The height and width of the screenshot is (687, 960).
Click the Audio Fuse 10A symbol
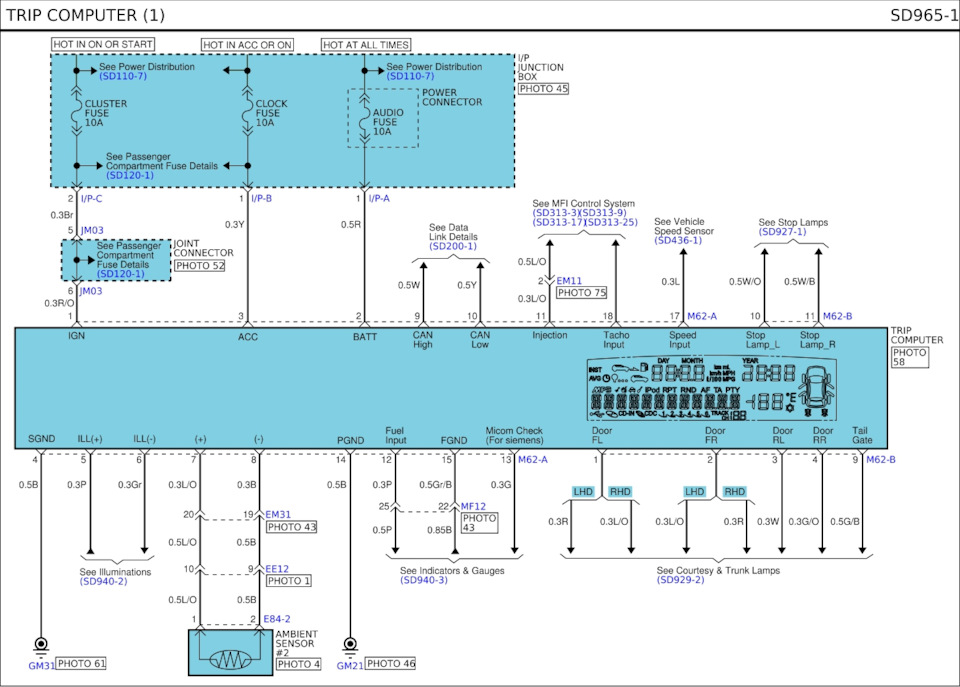point(365,119)
